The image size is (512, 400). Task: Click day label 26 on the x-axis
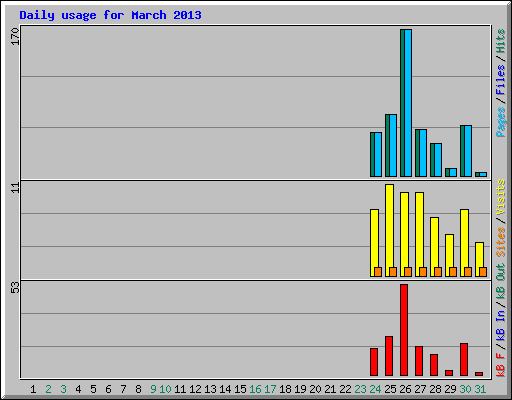click(x=405, y=389)
